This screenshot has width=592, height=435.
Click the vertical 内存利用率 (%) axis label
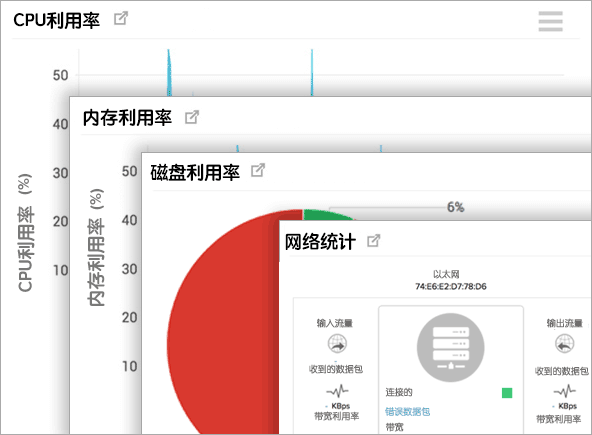click(x=95, y=247)
